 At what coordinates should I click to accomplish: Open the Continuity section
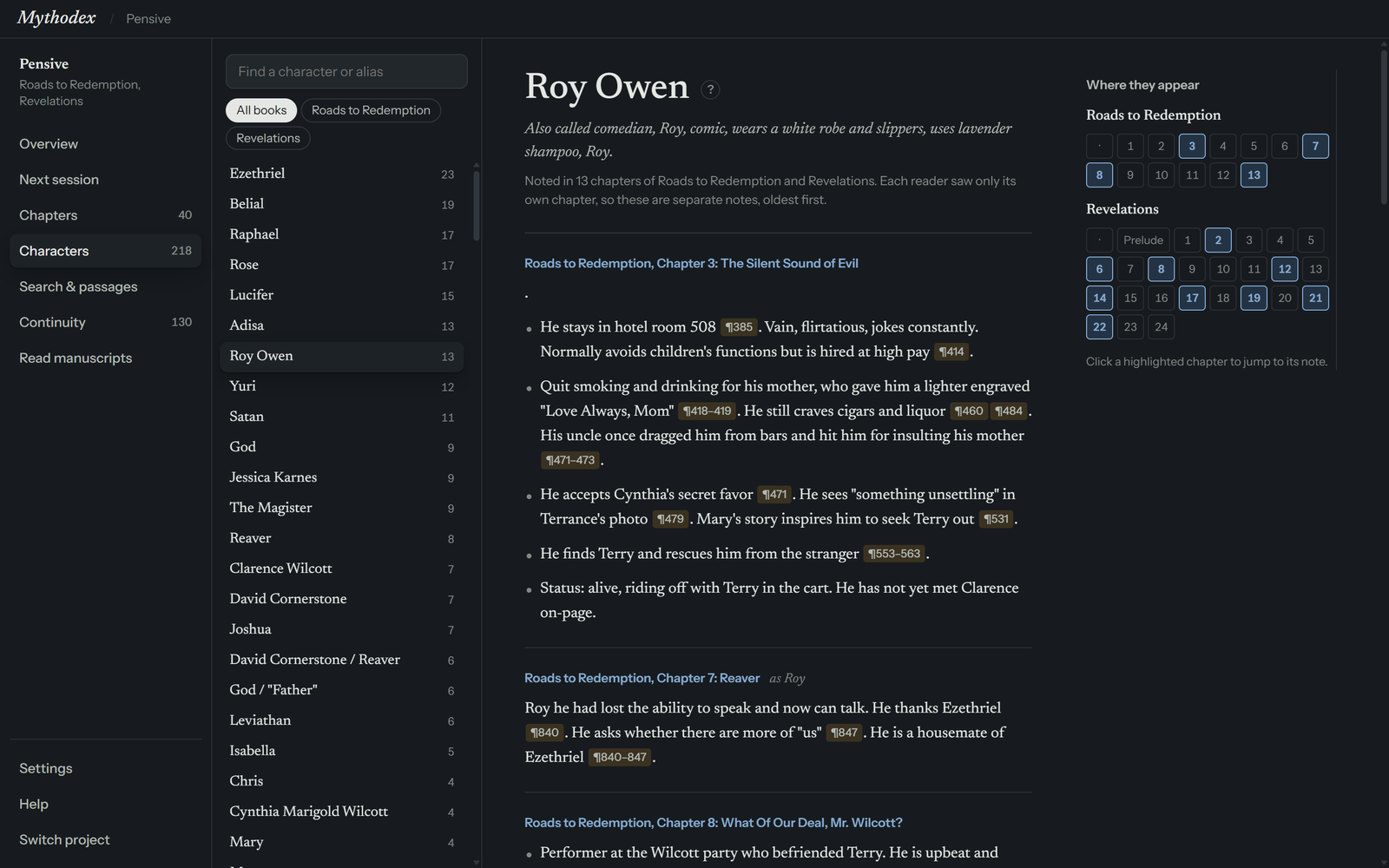click(106, 322)
